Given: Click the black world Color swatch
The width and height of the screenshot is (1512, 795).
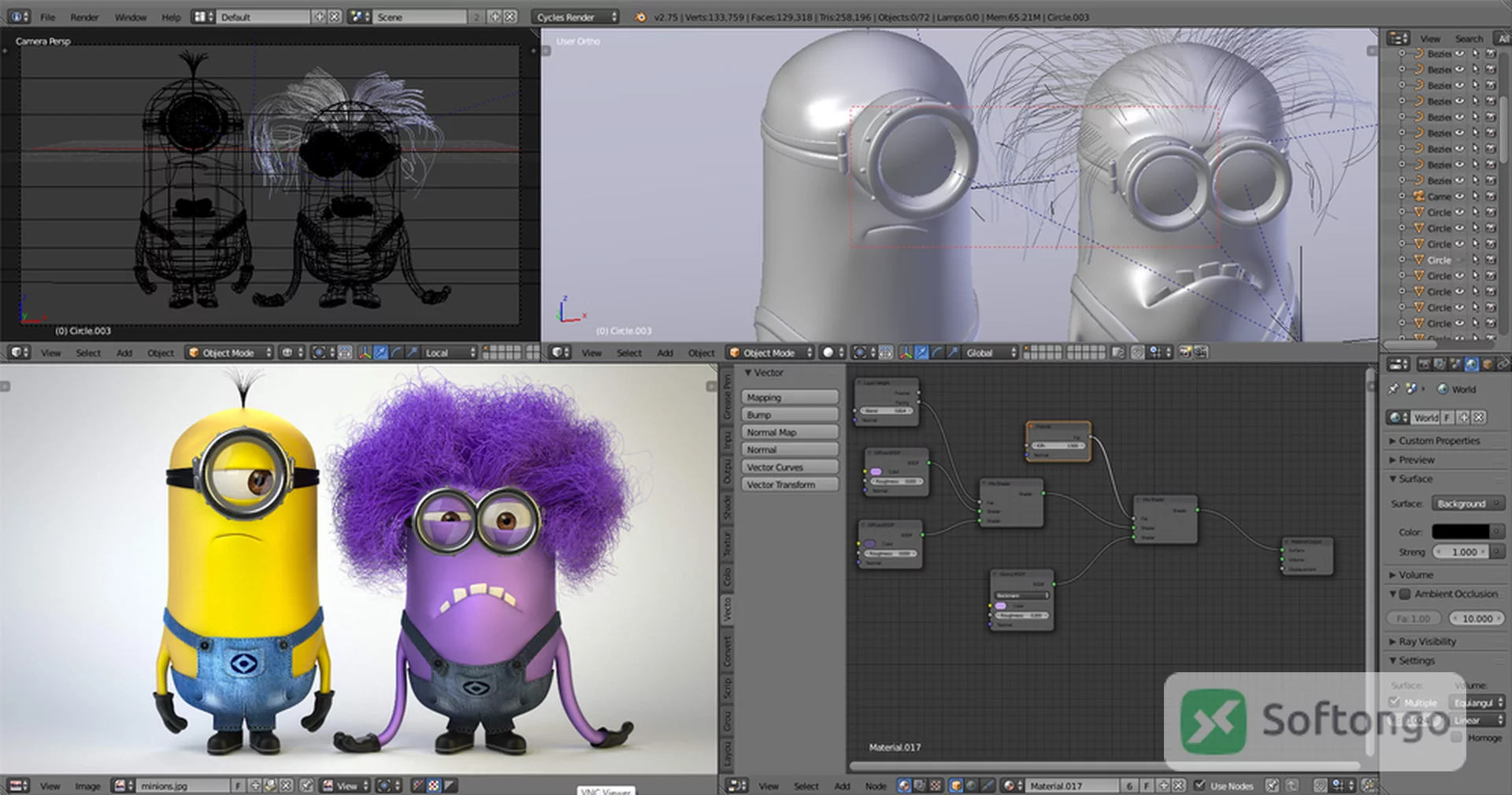Looking at the screenshot, I should coord(1461,532).
